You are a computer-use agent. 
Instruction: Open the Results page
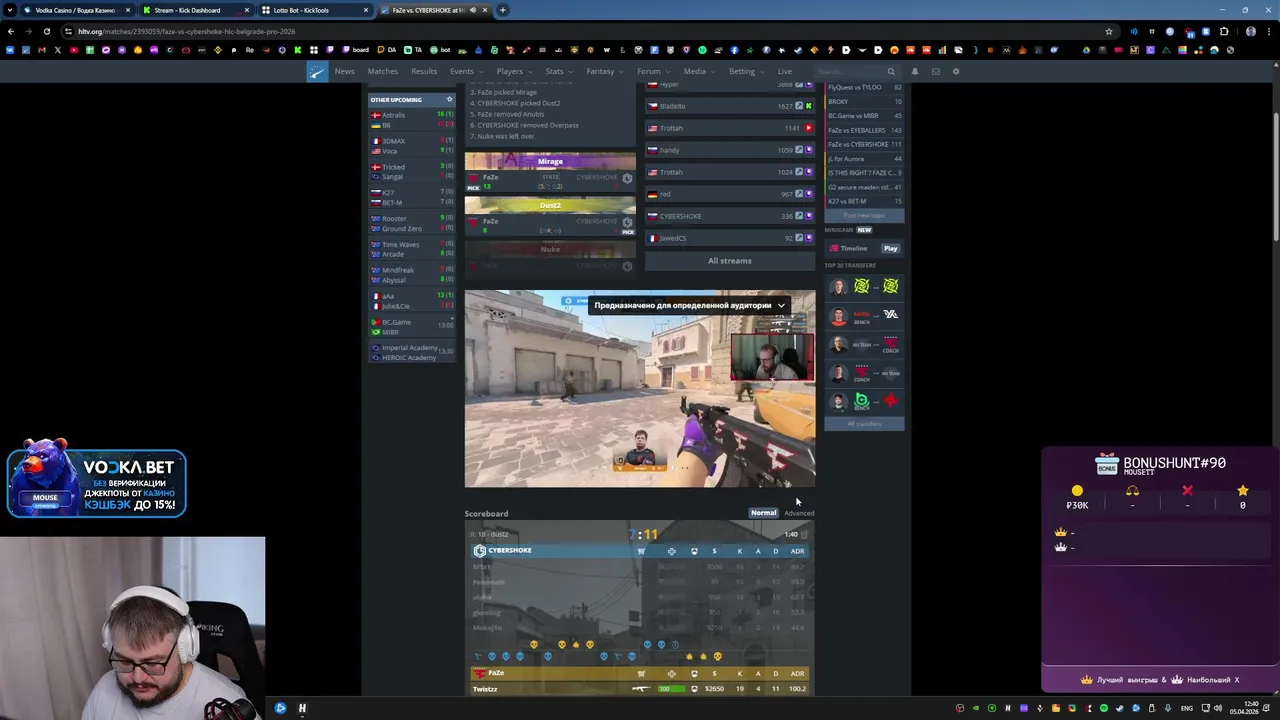424,71
